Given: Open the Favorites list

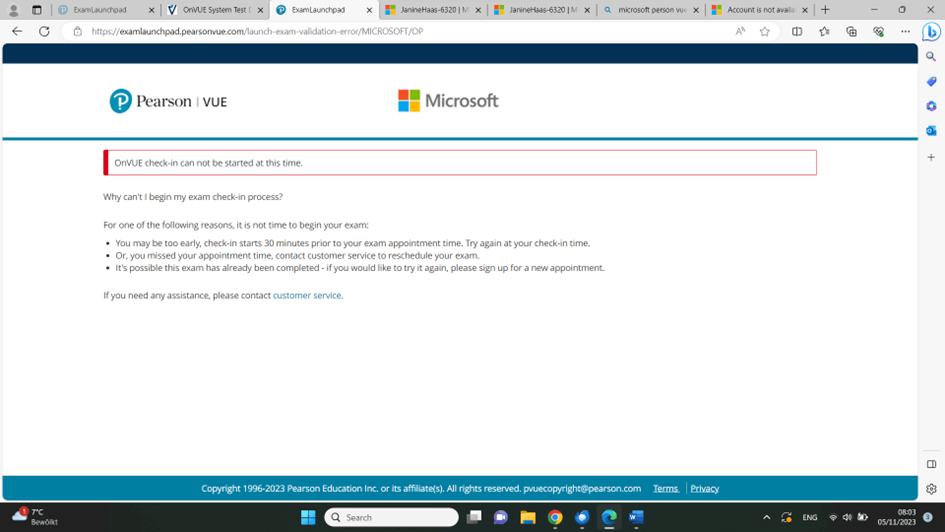Looking at the screenshot, I should pyautogui.click(x=824, y=31).
